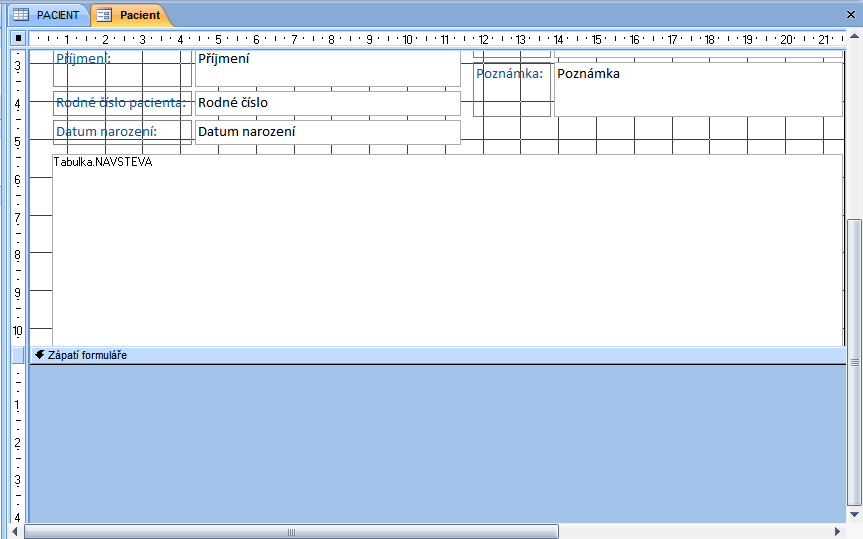Viewport: 863px width, 539px height.
Task: Select the Datum narození label
Action: [122, 132]
